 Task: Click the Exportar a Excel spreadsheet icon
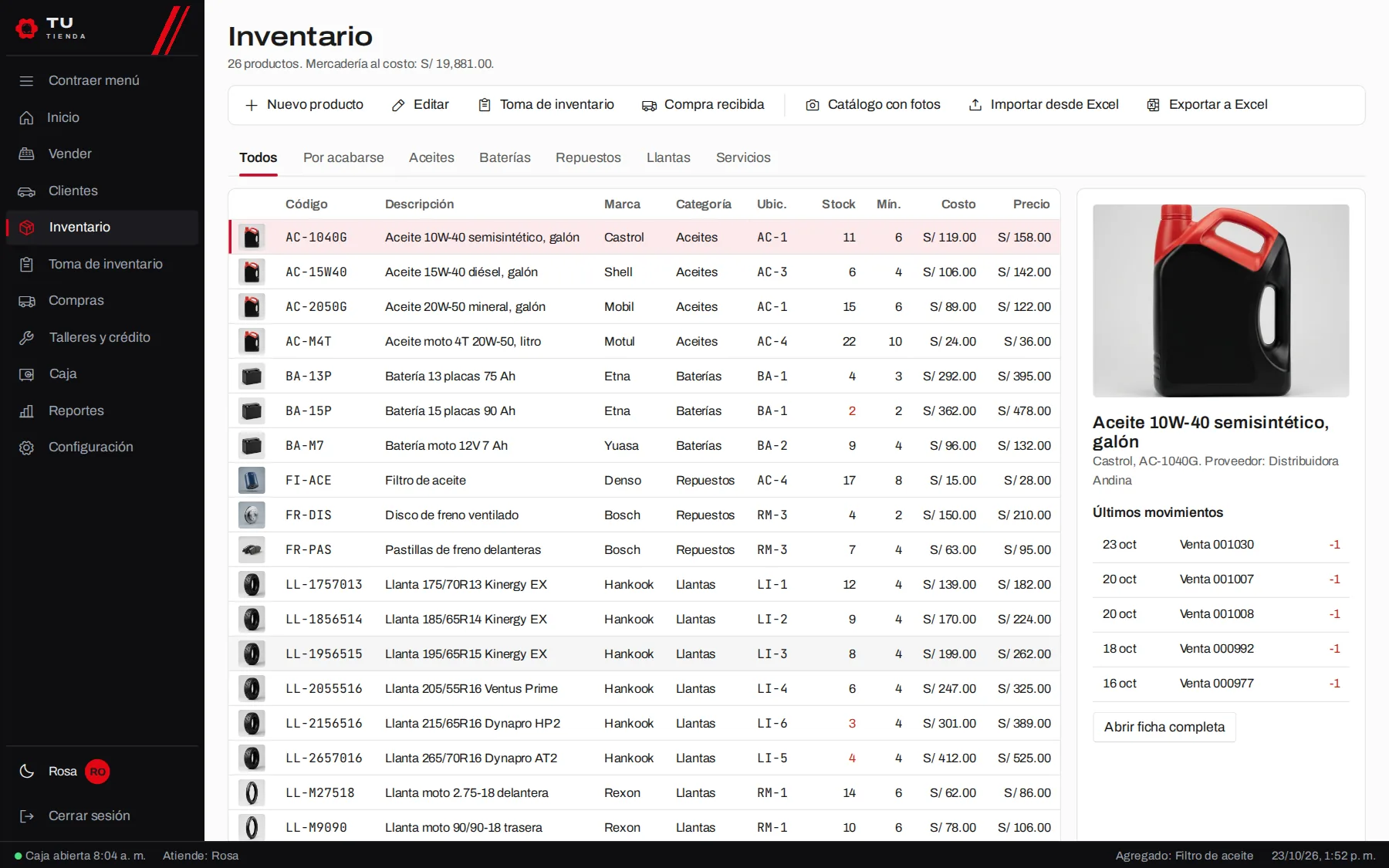(x=1153, y=105)
